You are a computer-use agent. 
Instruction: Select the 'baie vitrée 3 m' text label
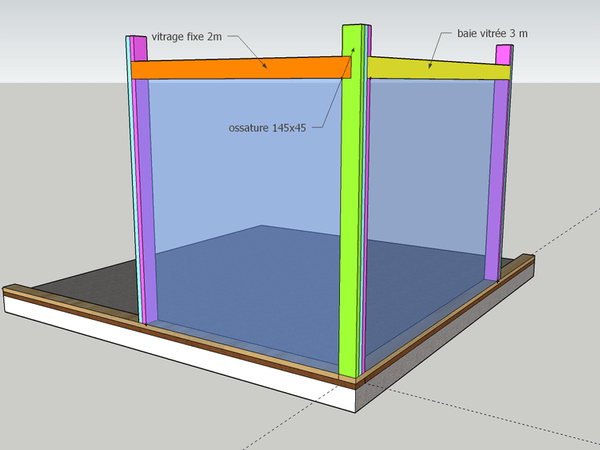(x=491, y=33)
